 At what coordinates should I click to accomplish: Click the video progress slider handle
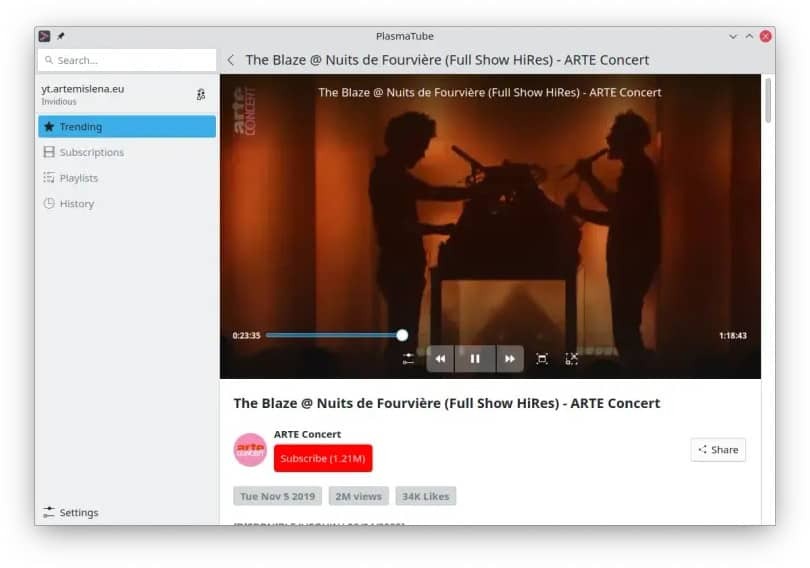pos(402,335)
